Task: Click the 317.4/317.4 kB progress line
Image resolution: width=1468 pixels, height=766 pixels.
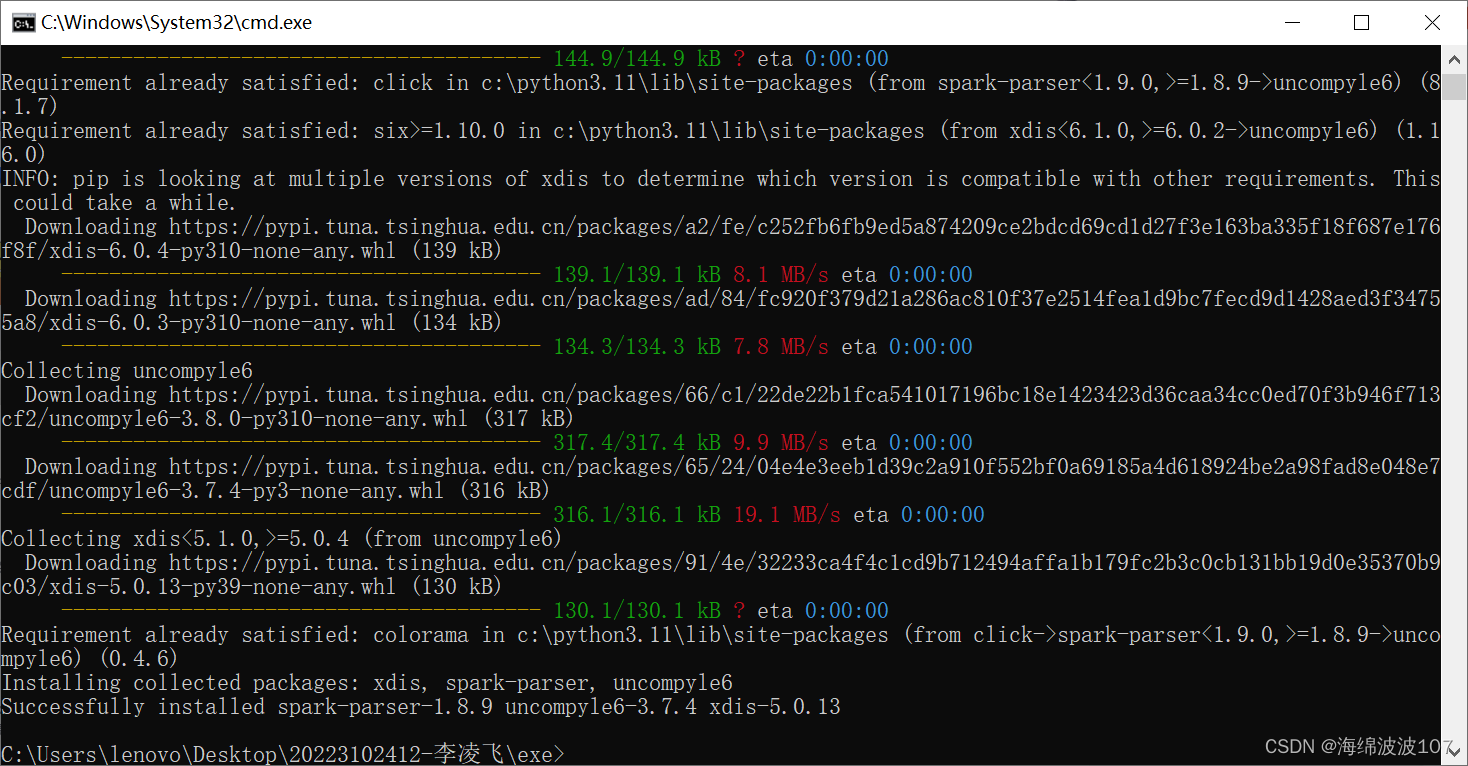Action: coord(519,443)
